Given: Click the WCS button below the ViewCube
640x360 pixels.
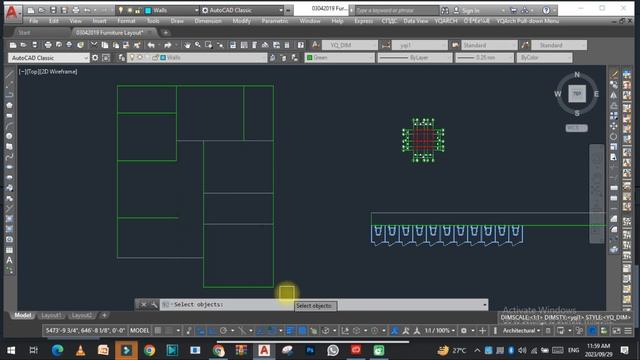Looking at the screenshot, I should click(576, 128).
